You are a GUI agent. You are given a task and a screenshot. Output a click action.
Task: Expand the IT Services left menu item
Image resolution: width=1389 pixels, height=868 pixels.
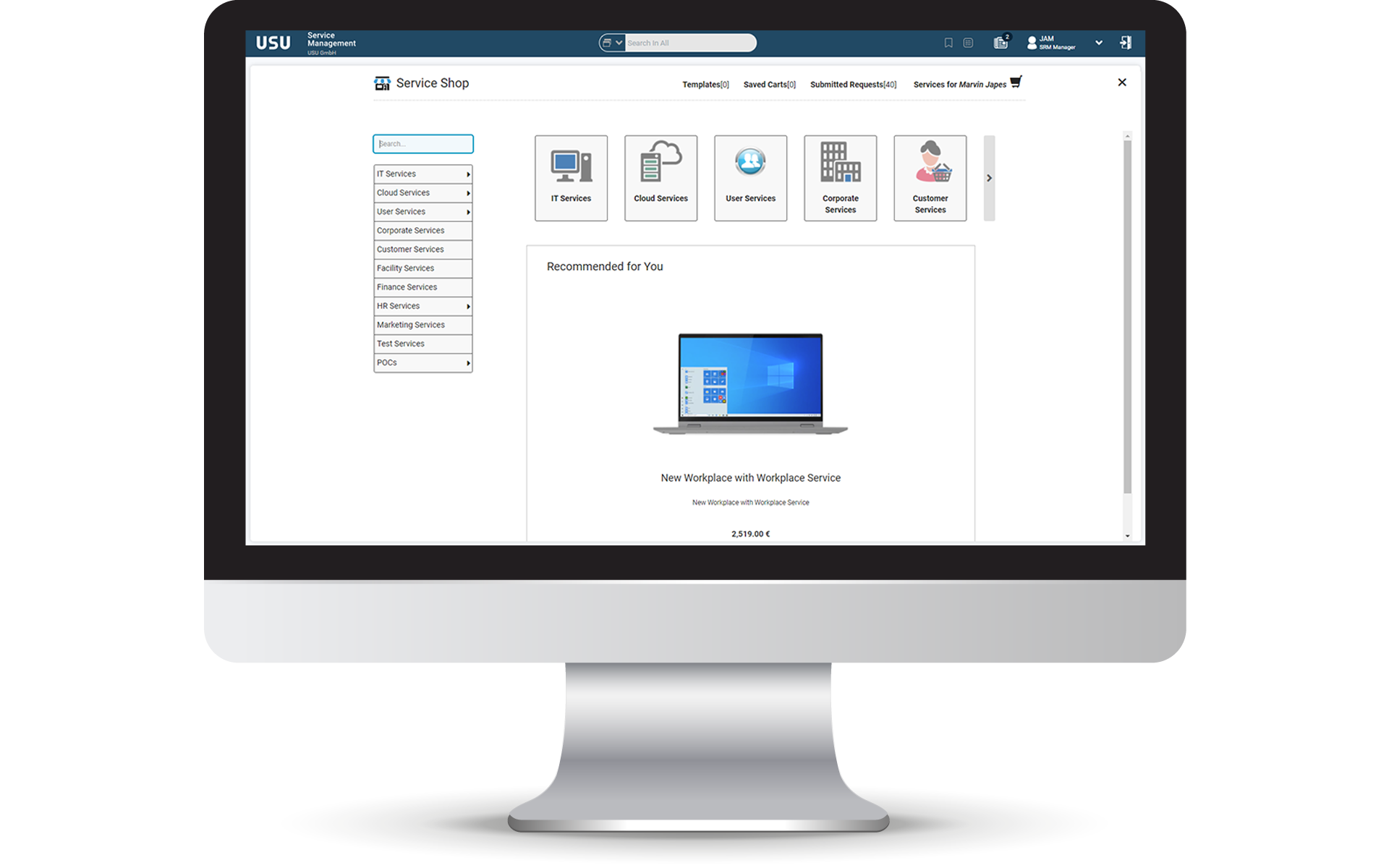tap(468, 173)
